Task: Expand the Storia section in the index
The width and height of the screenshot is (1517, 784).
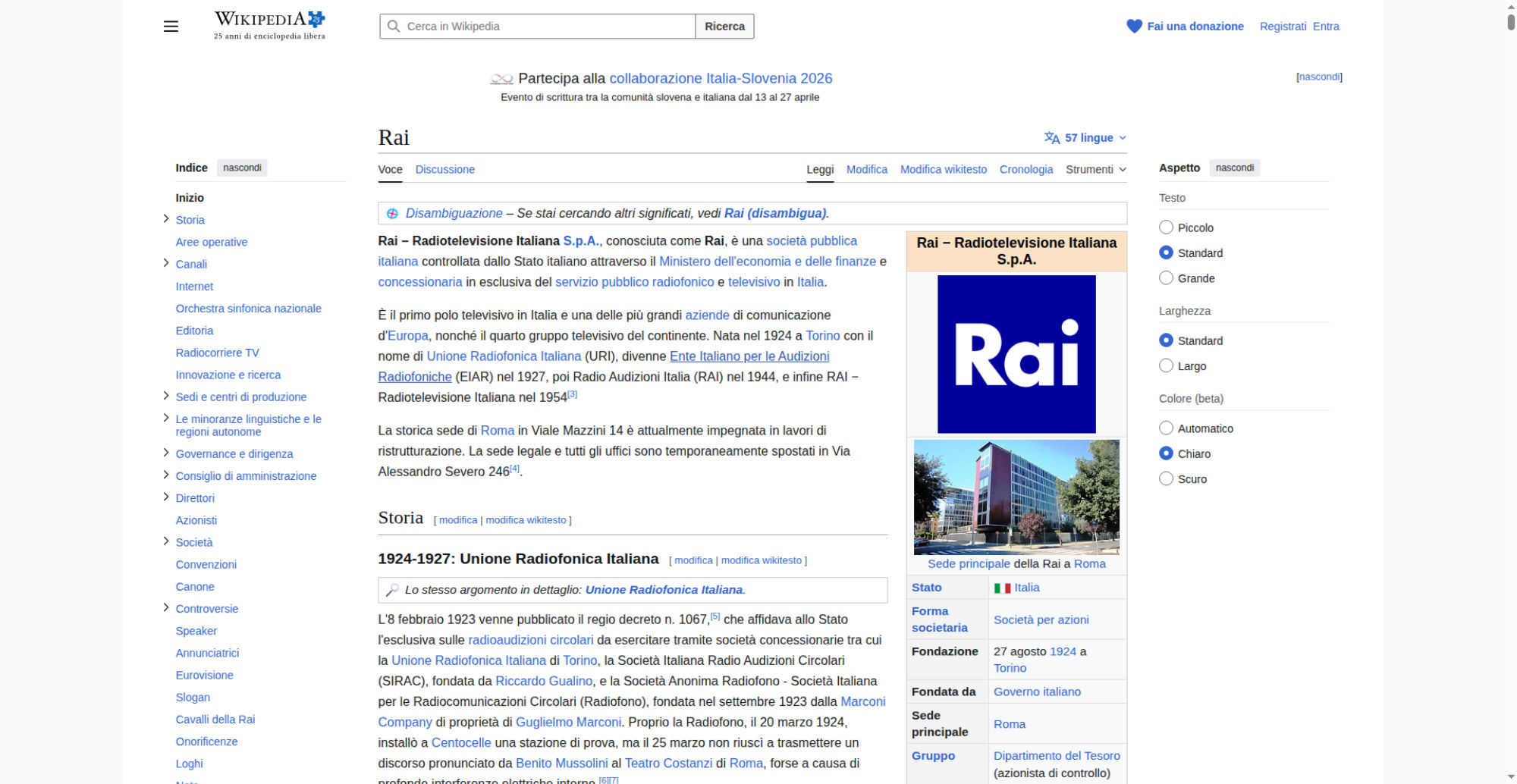Action: coord(166,219)
